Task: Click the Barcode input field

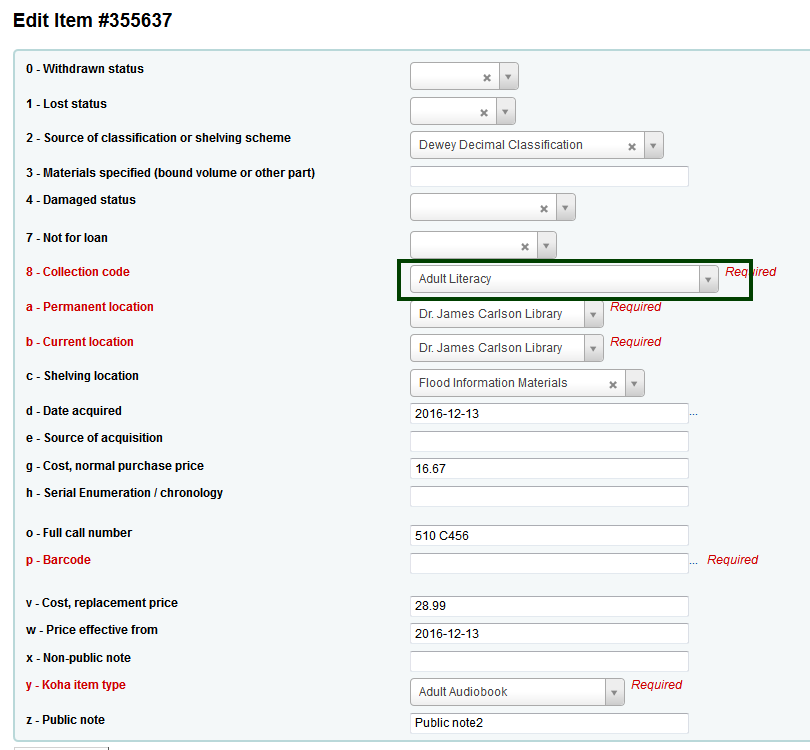Action: pyautogui.click(x=549, y=563)
